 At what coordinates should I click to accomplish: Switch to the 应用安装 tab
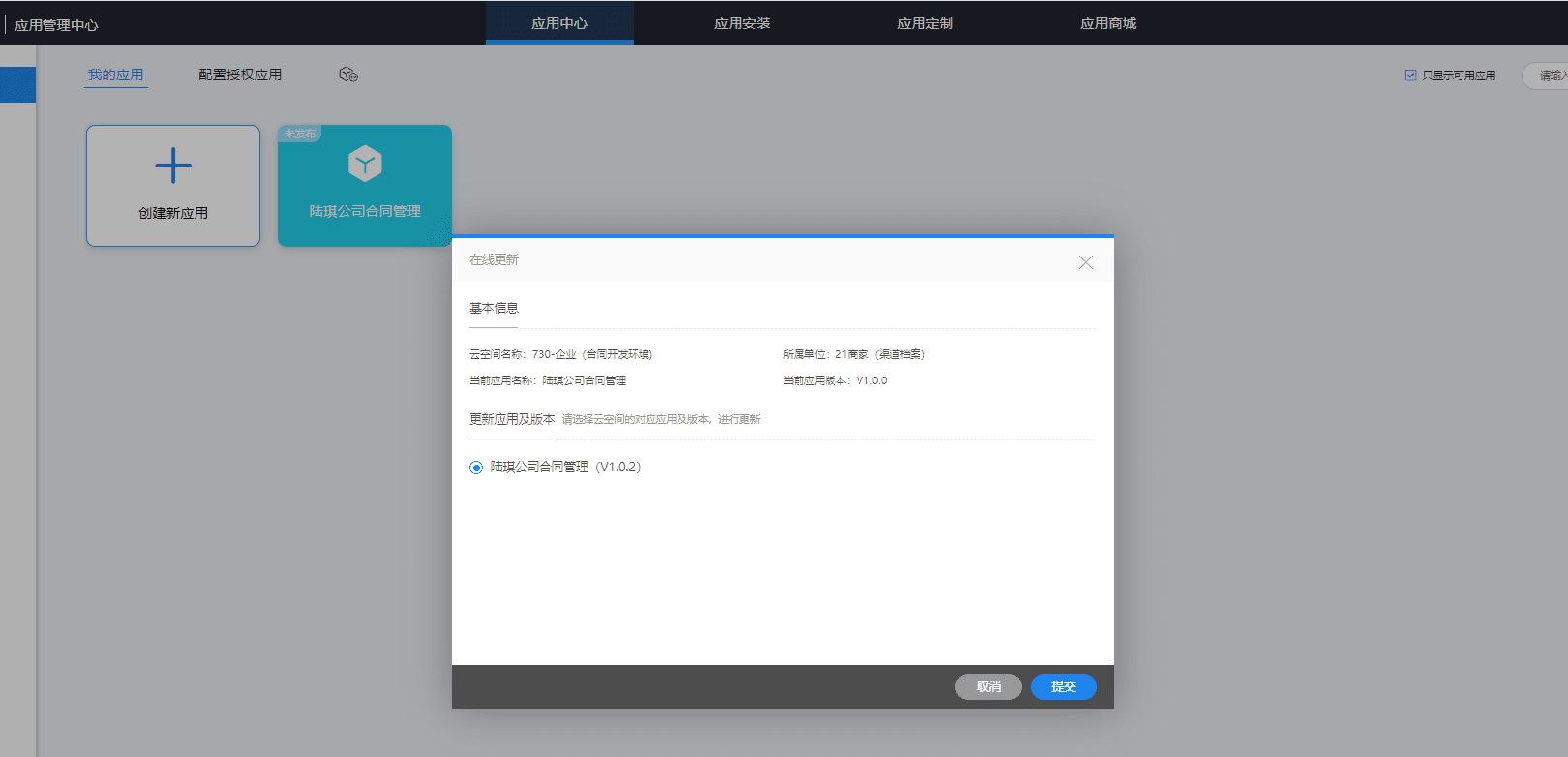(x=742, y=22)
